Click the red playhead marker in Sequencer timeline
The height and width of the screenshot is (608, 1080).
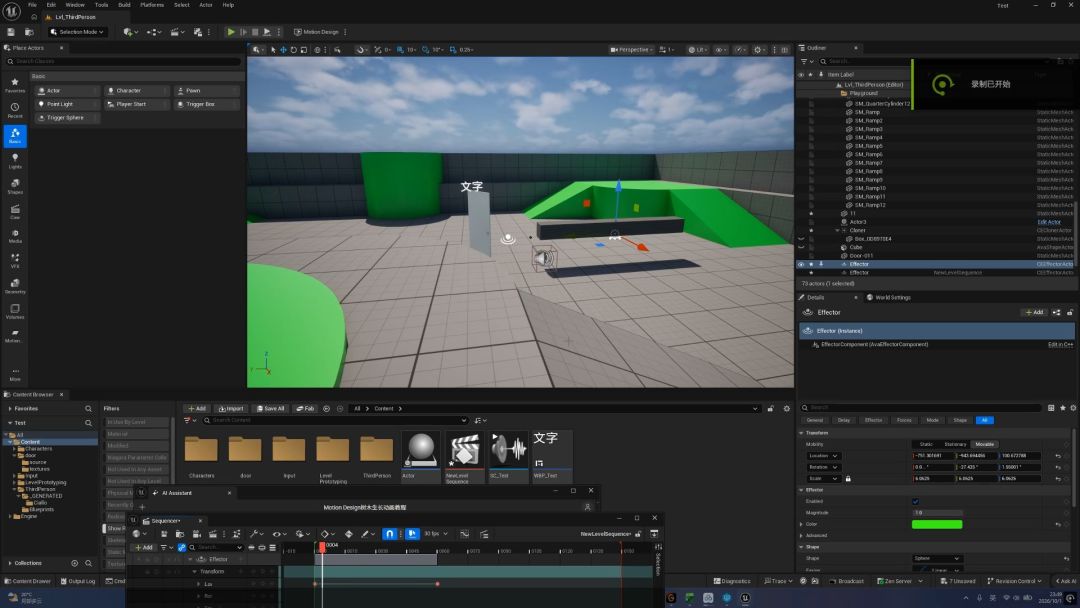pyautogui.click(x=322, y=547)
